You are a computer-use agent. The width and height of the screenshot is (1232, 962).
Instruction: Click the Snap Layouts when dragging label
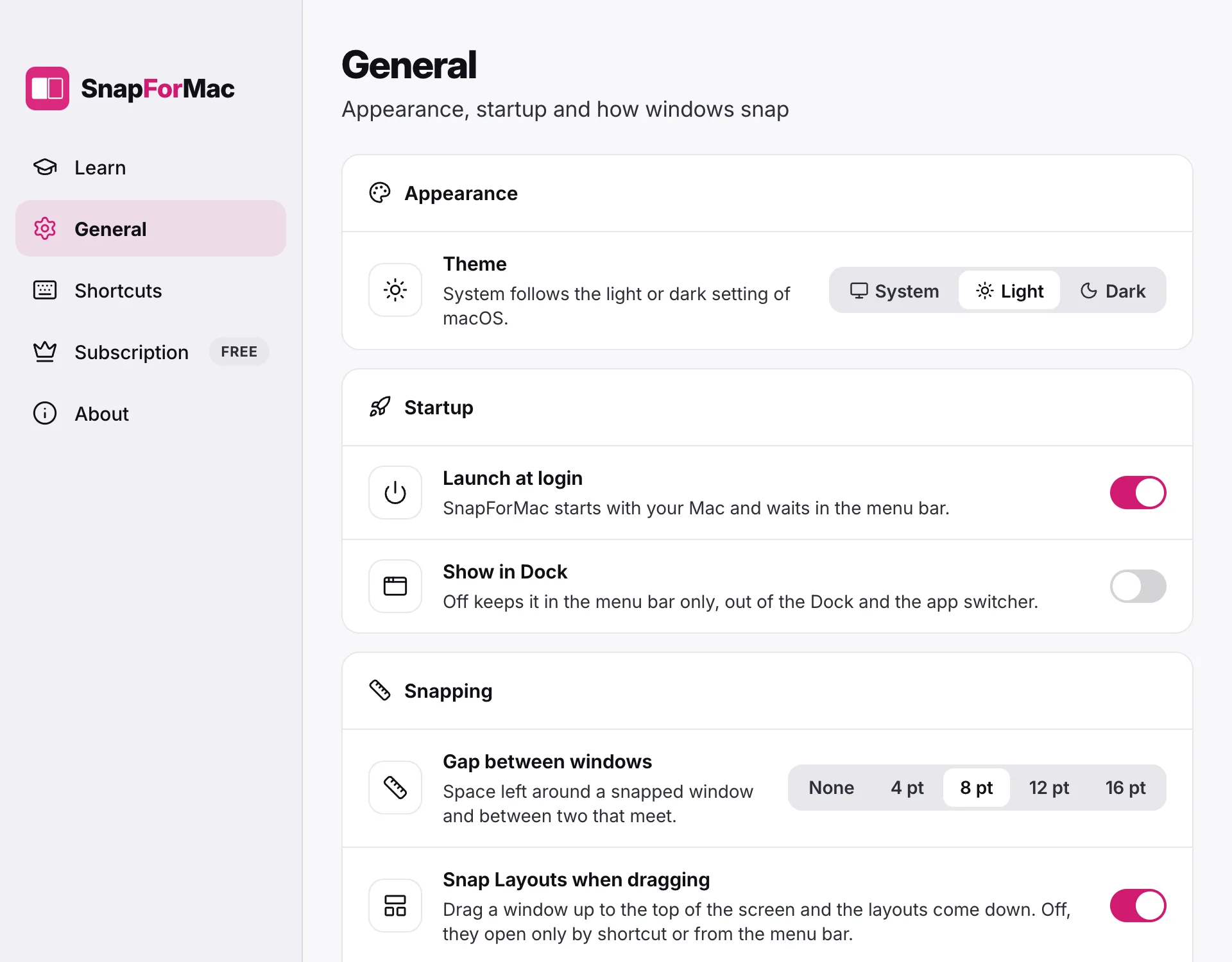tap(576, 879)
